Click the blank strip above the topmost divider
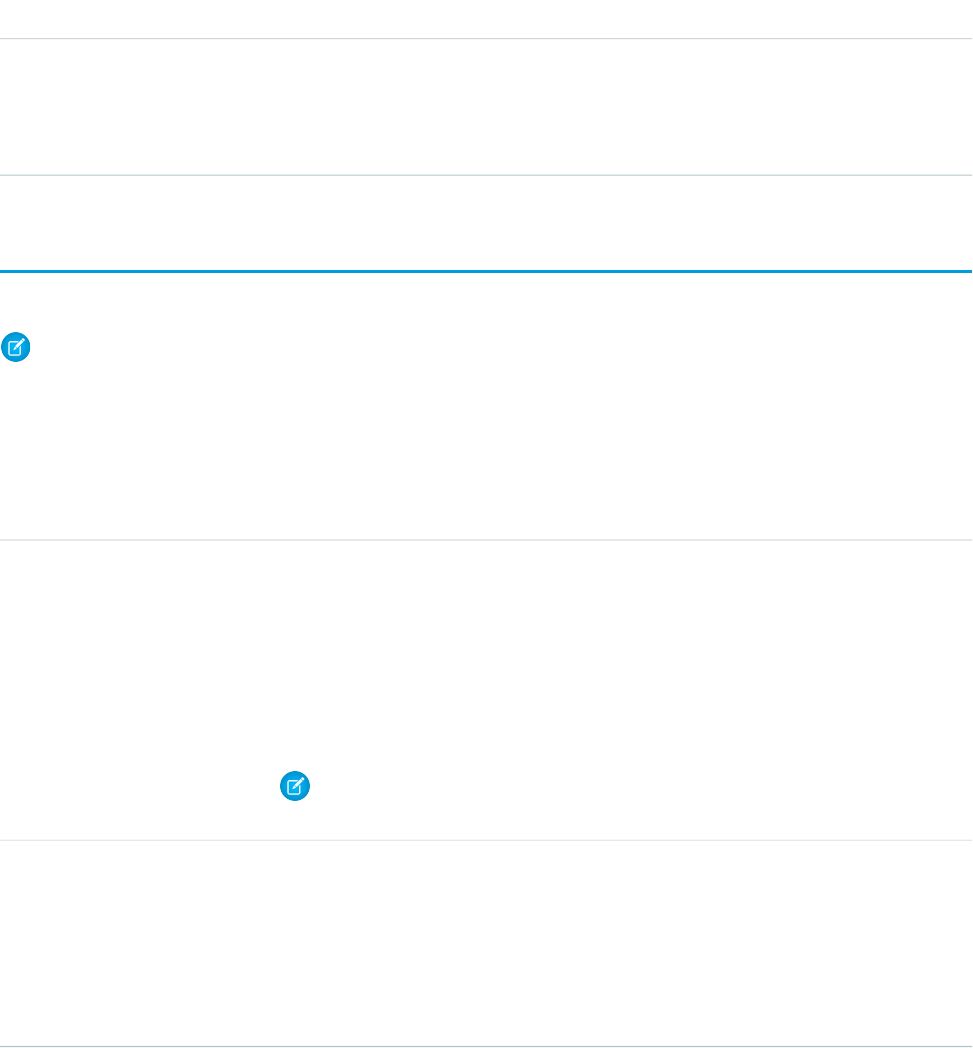 coord(486,18)
